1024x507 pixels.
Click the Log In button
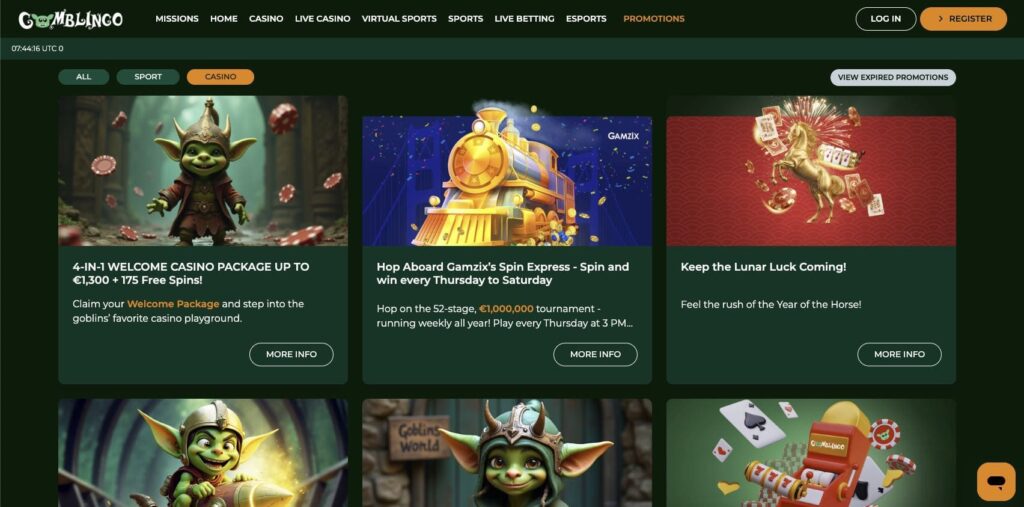[886, 19]
